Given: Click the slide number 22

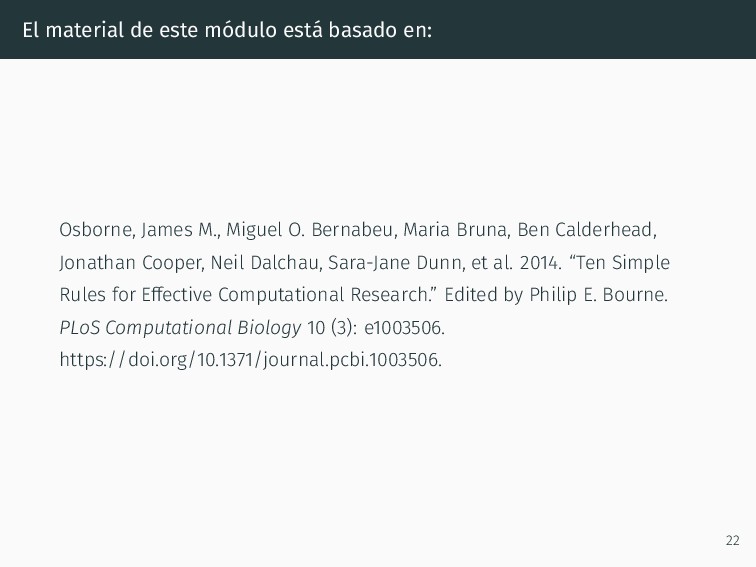Looking at the screenshot, I should 732,540.
